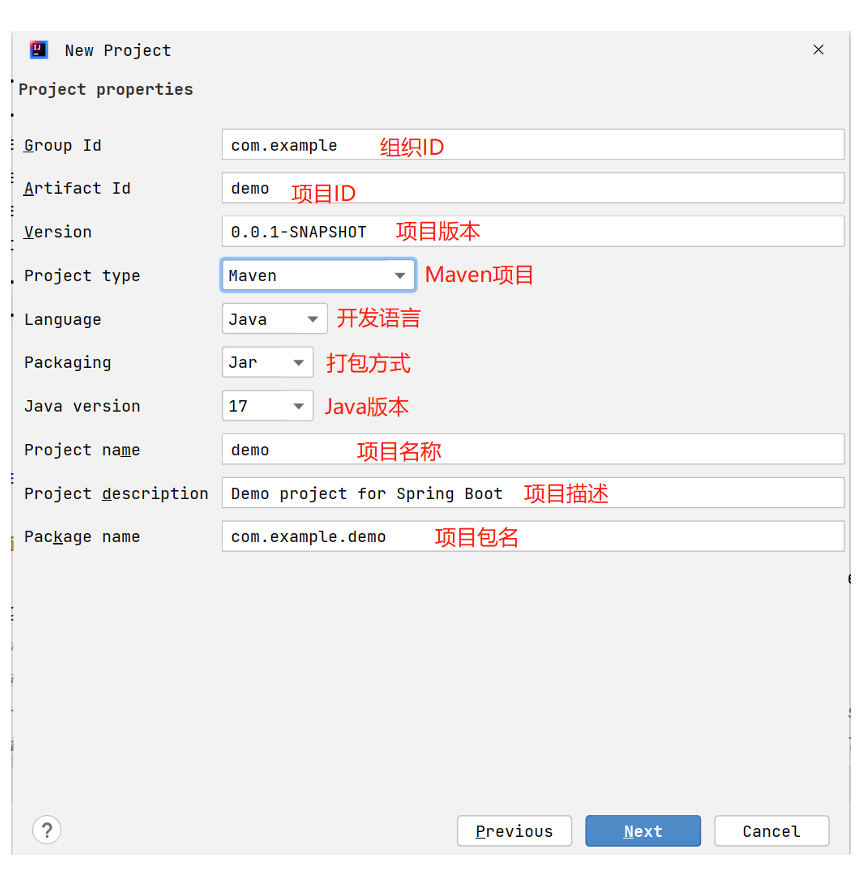The width and height of the screenshot is (864, 887).
Task: Click the Version 0.0.1-SNAPSHOT field
Action: coord(533,231)
